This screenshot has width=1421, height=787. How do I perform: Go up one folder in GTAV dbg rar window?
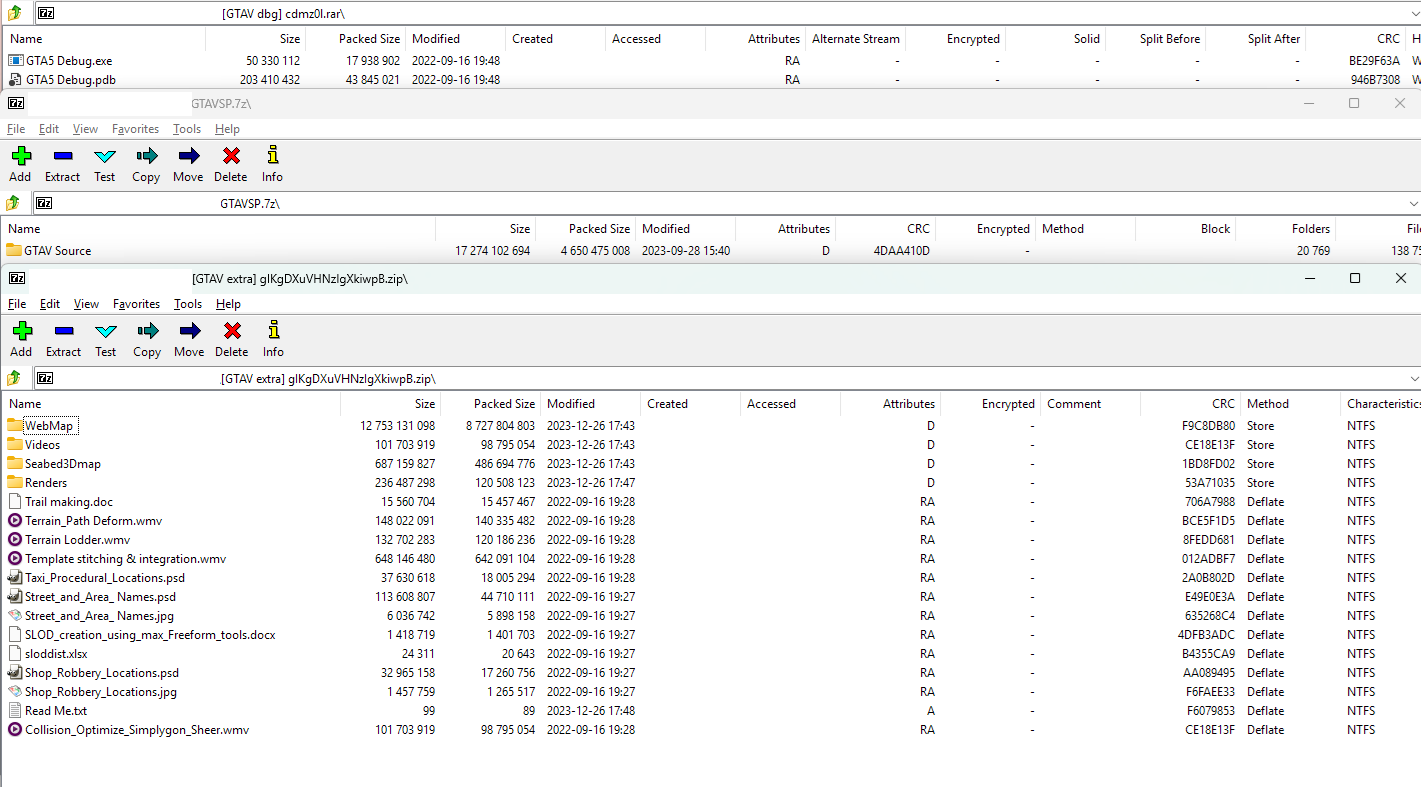(x=13, y=14)
